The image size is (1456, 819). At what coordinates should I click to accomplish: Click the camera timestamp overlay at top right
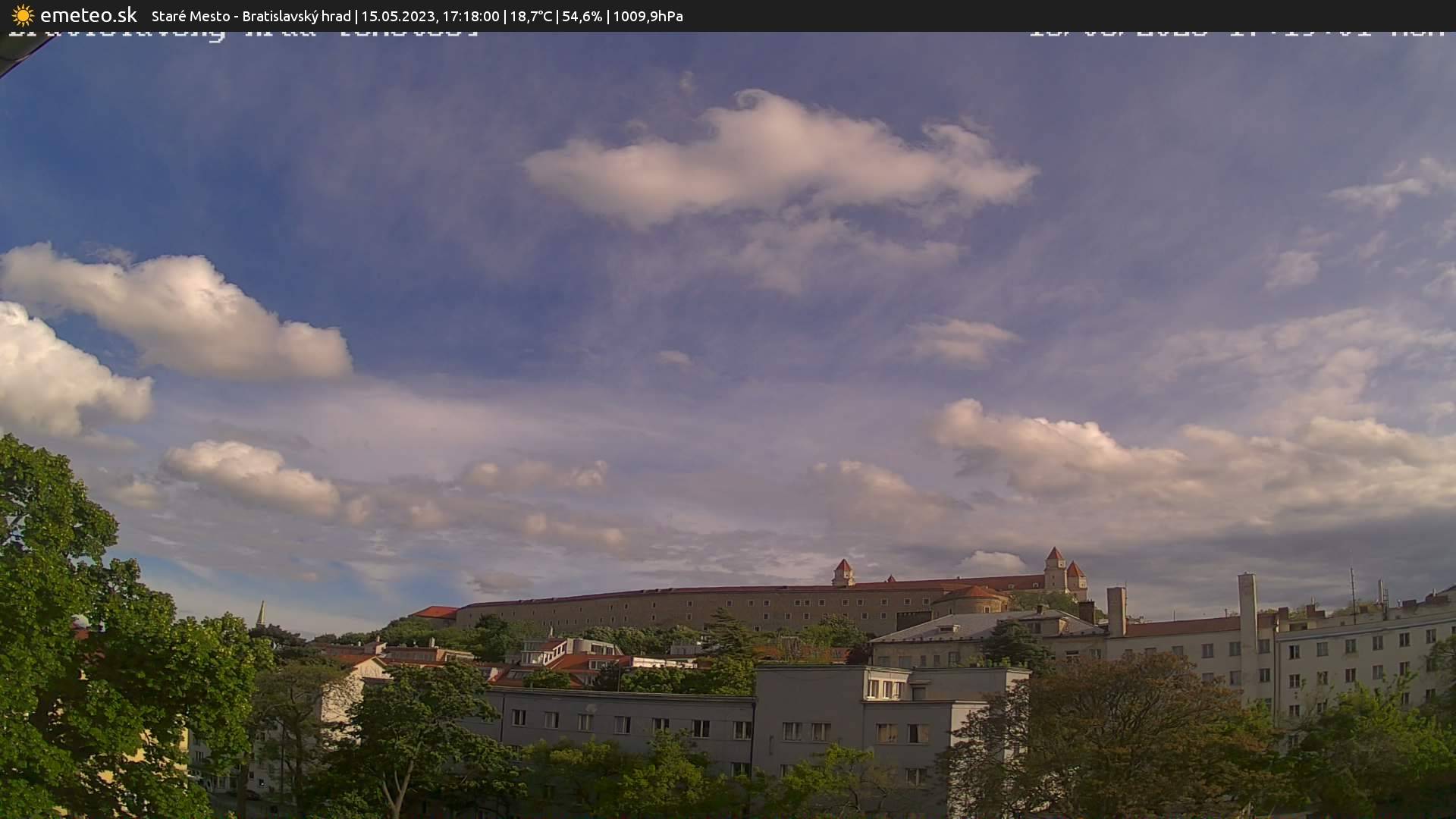pyautogui.click(x=1236, y=34)
